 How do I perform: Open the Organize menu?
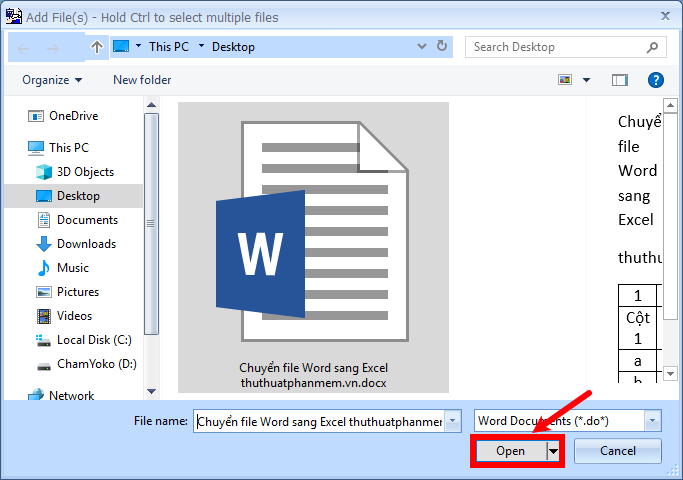[x=52, y=80]
